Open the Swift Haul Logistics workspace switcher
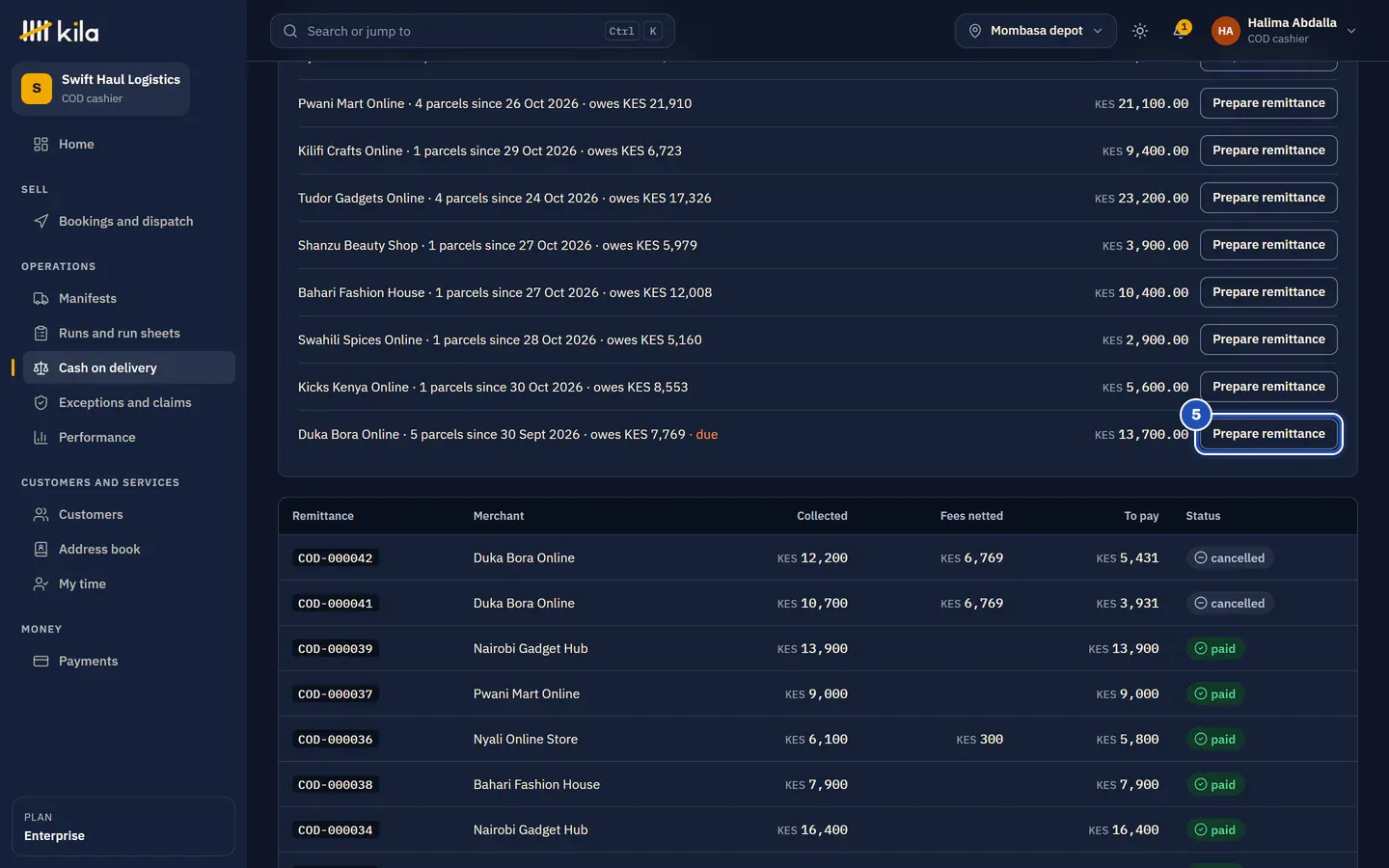The width and height of the screenshot is (1389, 868). coord(100,89)
